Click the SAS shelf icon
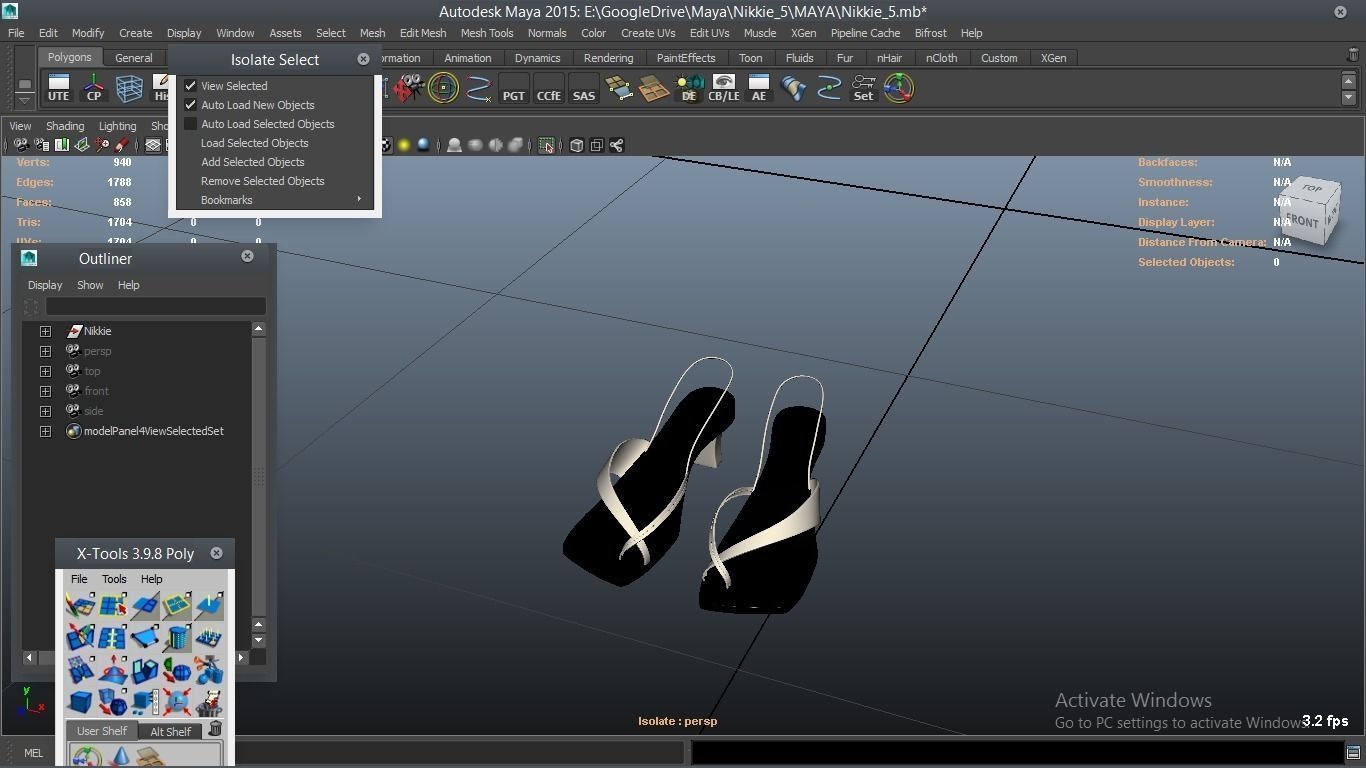1366x768 pixels. pos(584,88)
